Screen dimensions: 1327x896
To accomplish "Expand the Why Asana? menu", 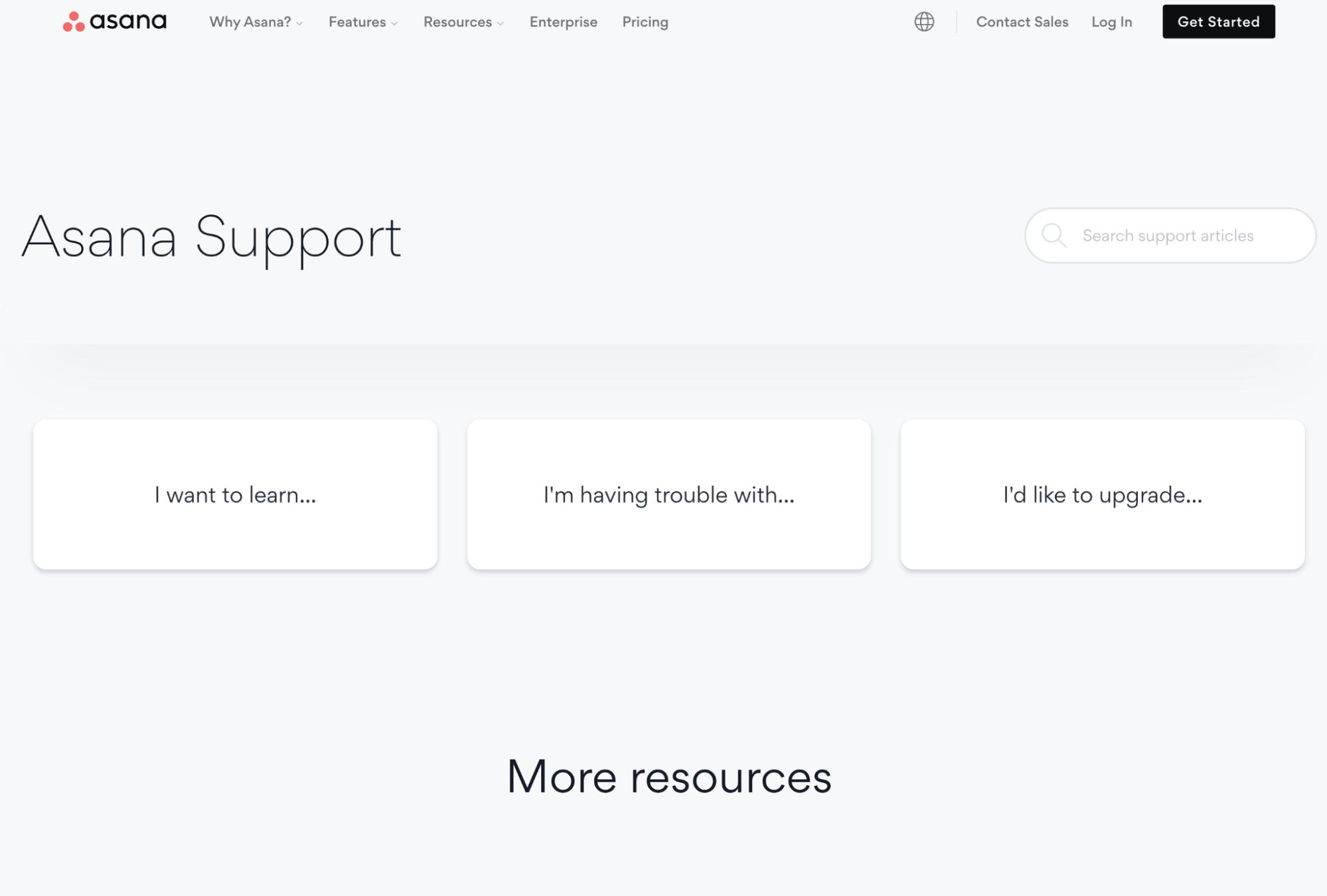I will coord(256,22).
